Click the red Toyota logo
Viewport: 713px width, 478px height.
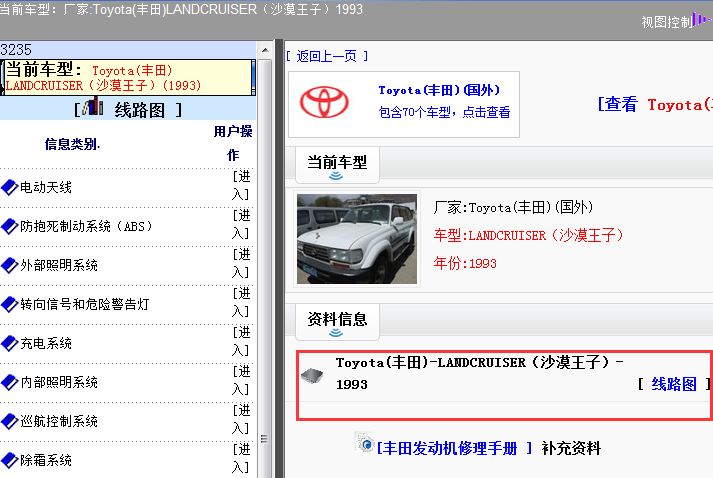pyautogui.click(x=324, y=102)
